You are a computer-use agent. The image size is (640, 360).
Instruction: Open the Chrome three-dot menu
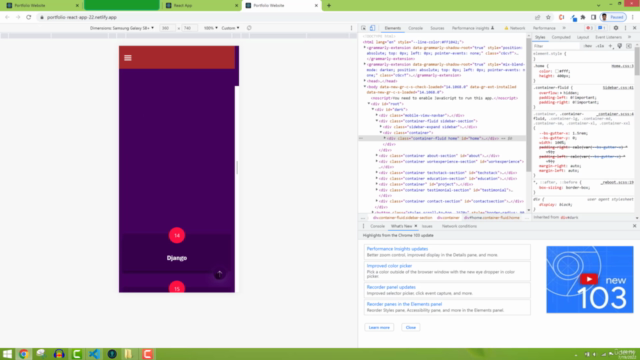coord(633,17)
